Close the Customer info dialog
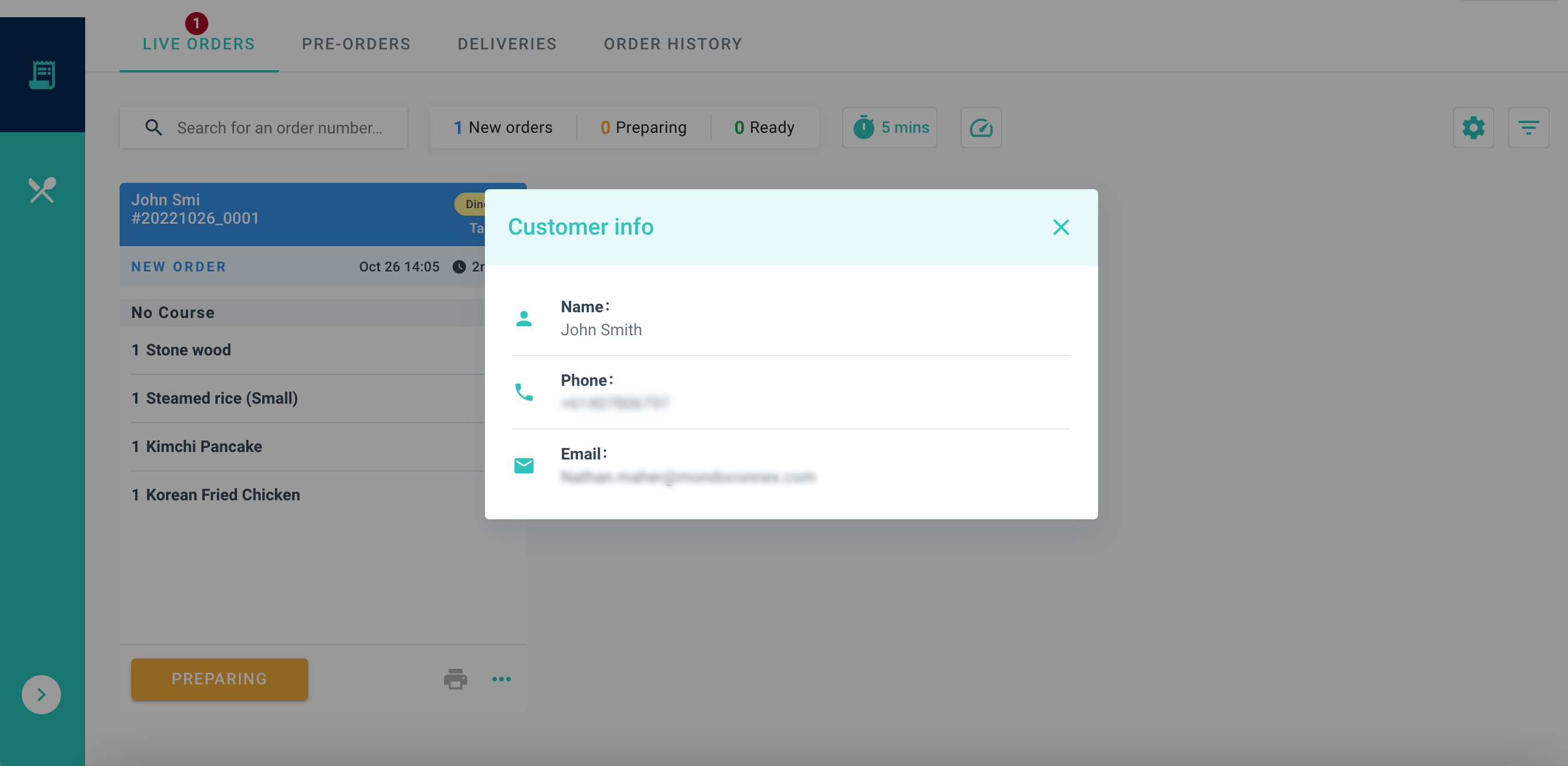Viewport: 1568px width, 766px height. click(1060, 227)
